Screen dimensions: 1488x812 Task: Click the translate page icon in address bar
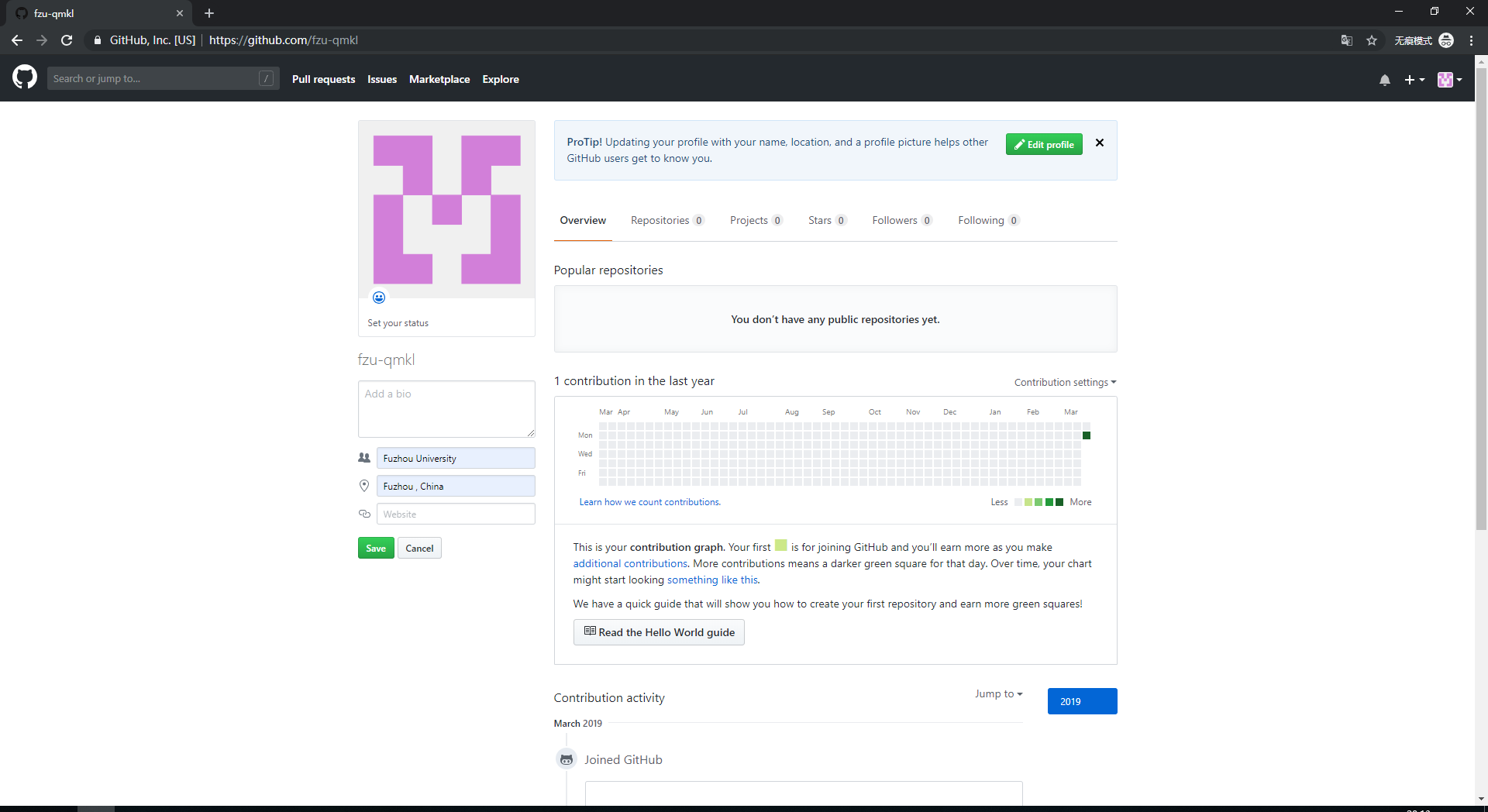(1347, 40)
